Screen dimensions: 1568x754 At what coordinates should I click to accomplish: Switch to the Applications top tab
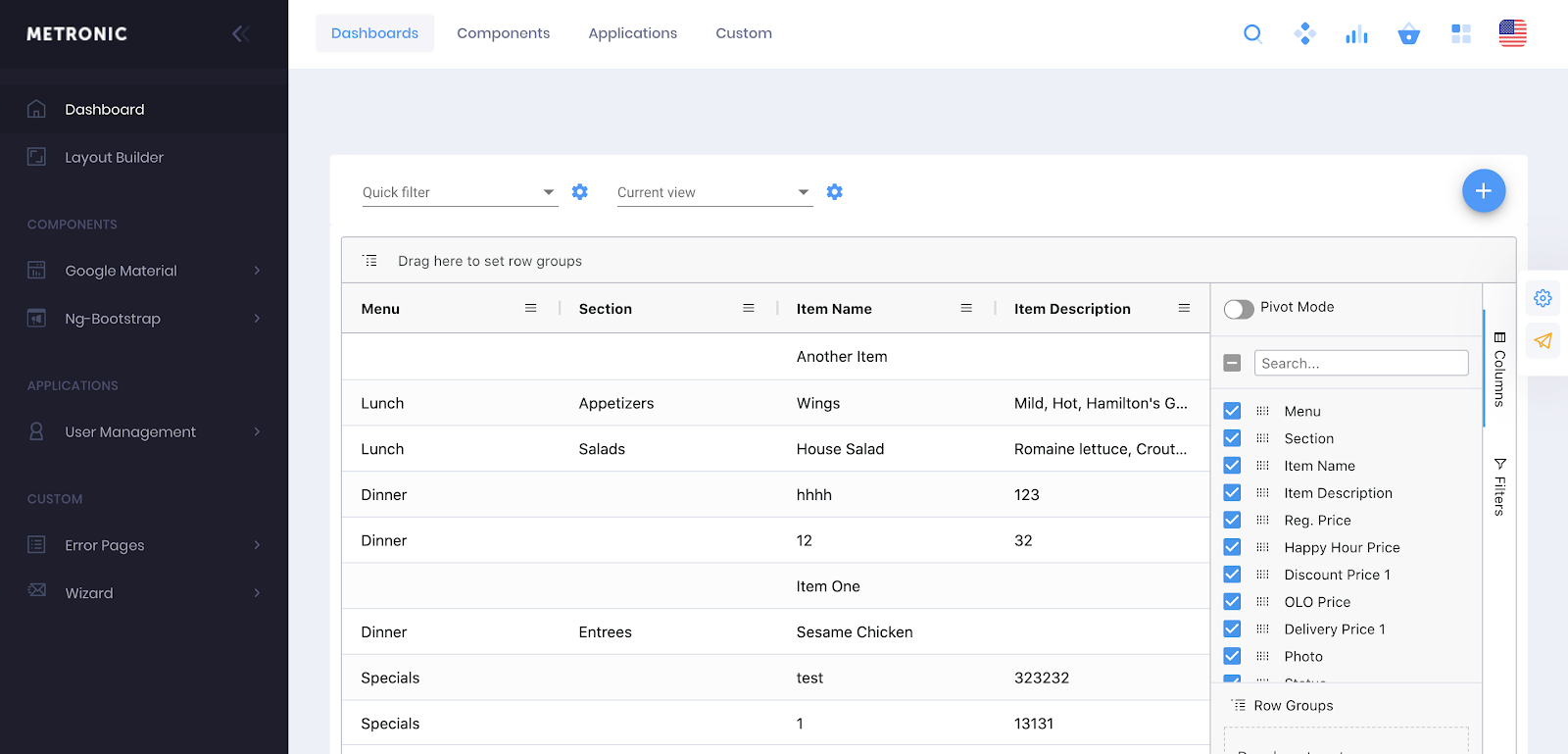pyautogui.click(x=632, y=33)
